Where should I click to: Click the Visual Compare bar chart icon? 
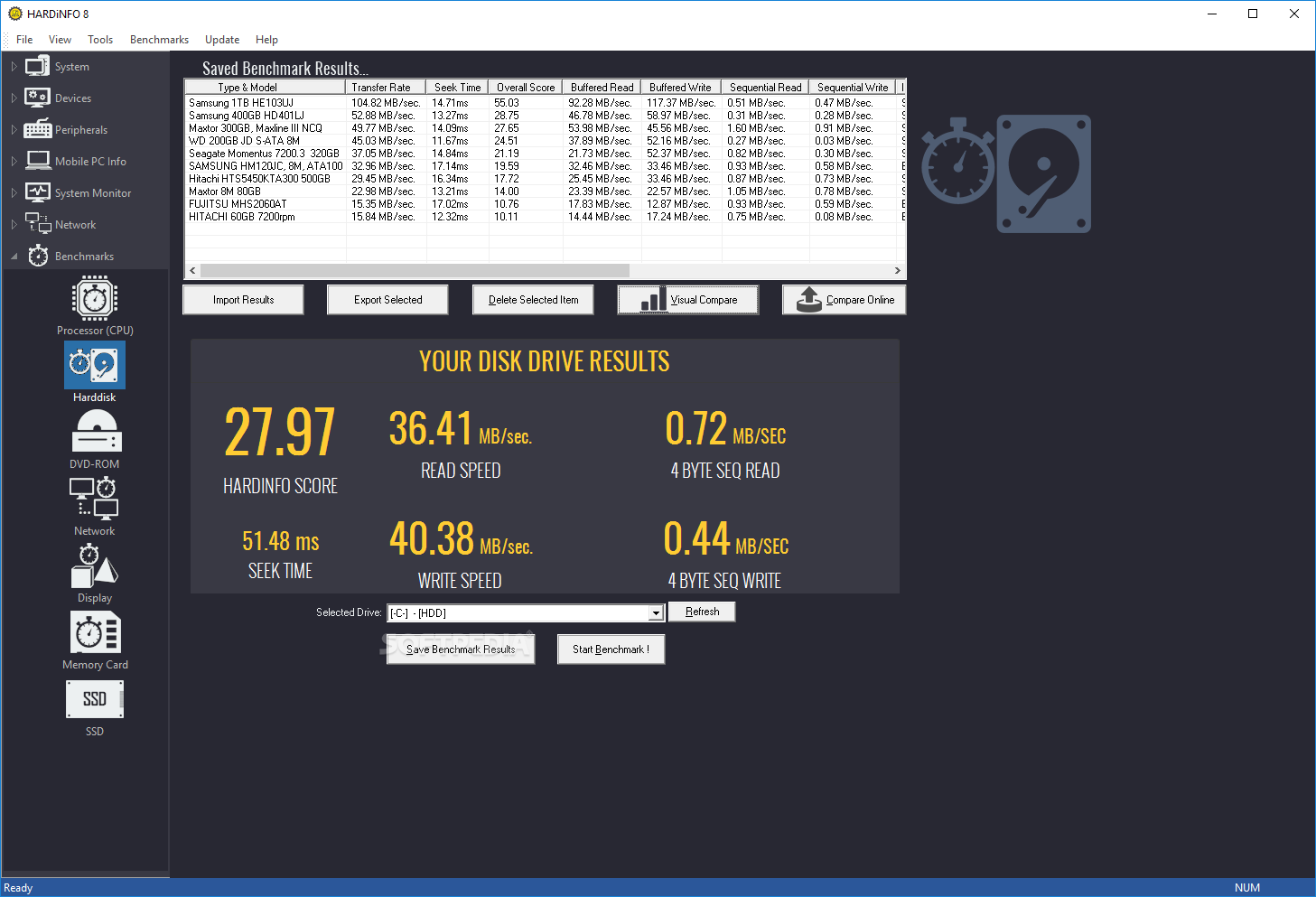pyautogui.click(x=653, y=300)
